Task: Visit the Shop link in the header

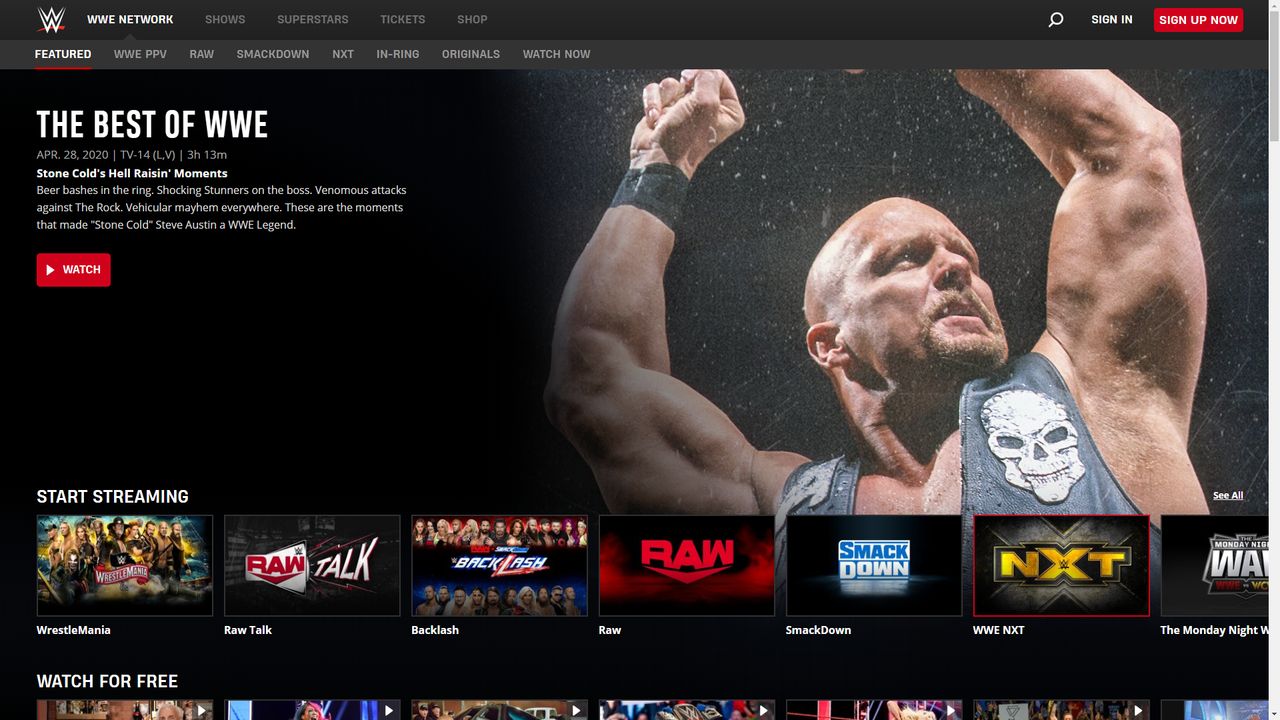Action: 472,19
